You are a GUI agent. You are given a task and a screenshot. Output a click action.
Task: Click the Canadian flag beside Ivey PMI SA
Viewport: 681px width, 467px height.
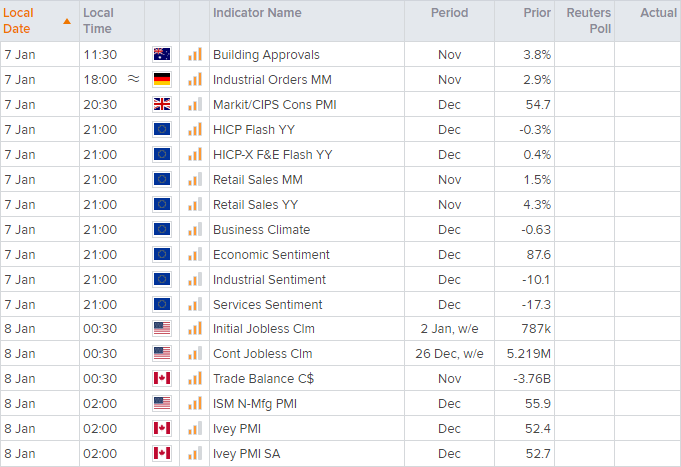tap(161, 454)
